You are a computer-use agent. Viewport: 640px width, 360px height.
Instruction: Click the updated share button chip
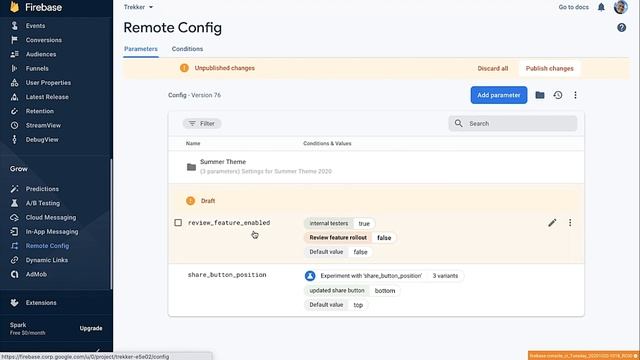click(336, 291)
